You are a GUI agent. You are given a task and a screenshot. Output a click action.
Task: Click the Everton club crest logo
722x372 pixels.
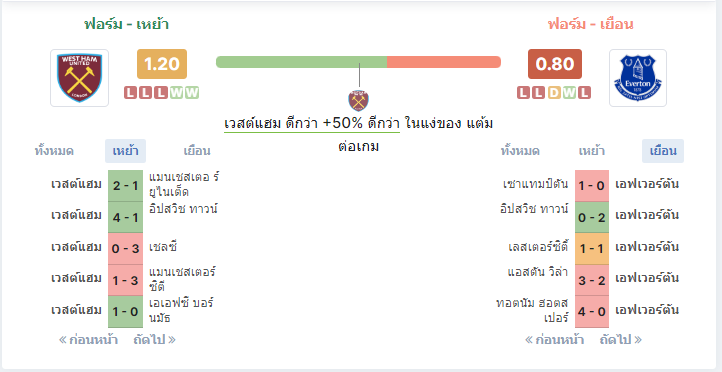pyautogui.click(x=638, y=78)
